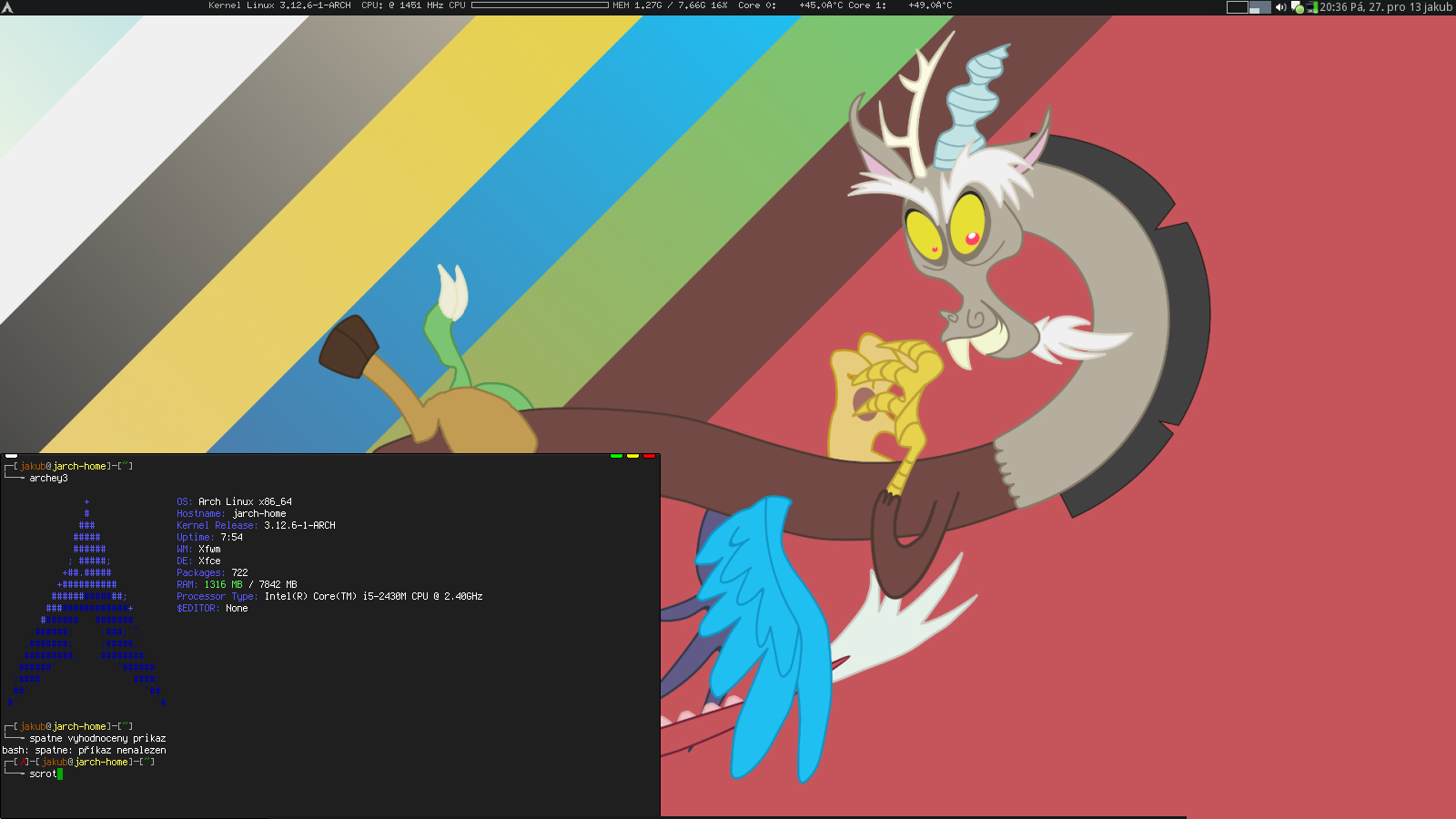Click the yellow terminal window button
This screenshot has width=1456, height=819.
(x=632, y=456)
